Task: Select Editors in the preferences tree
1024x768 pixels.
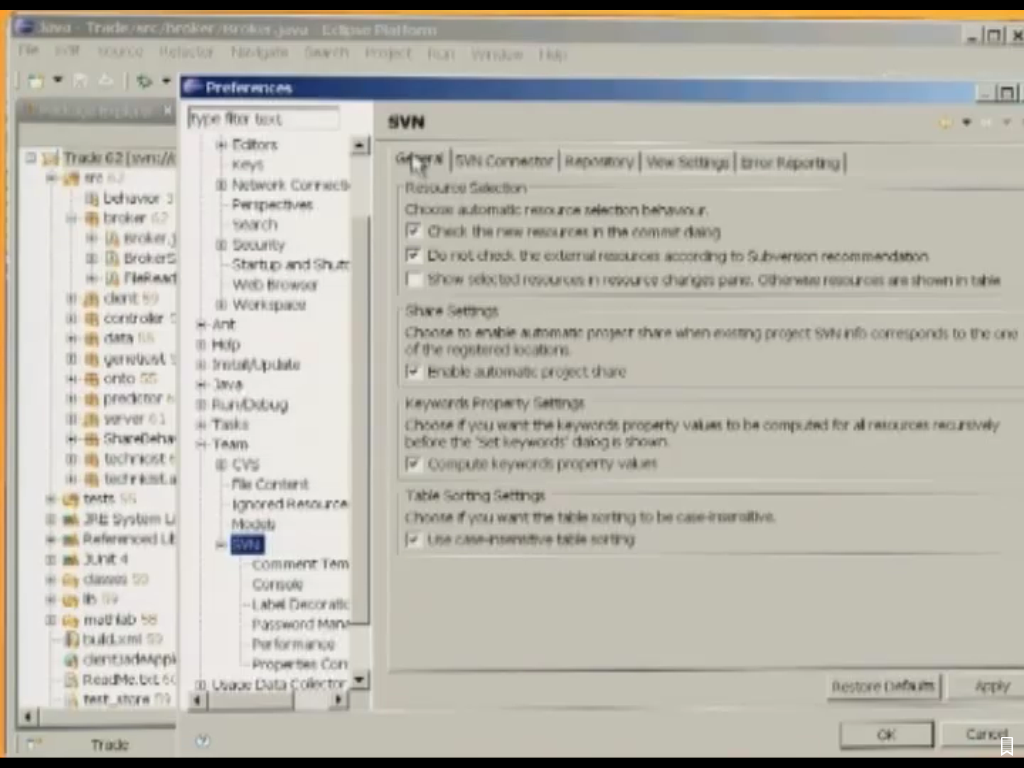Action: click(x=255, y=144)
